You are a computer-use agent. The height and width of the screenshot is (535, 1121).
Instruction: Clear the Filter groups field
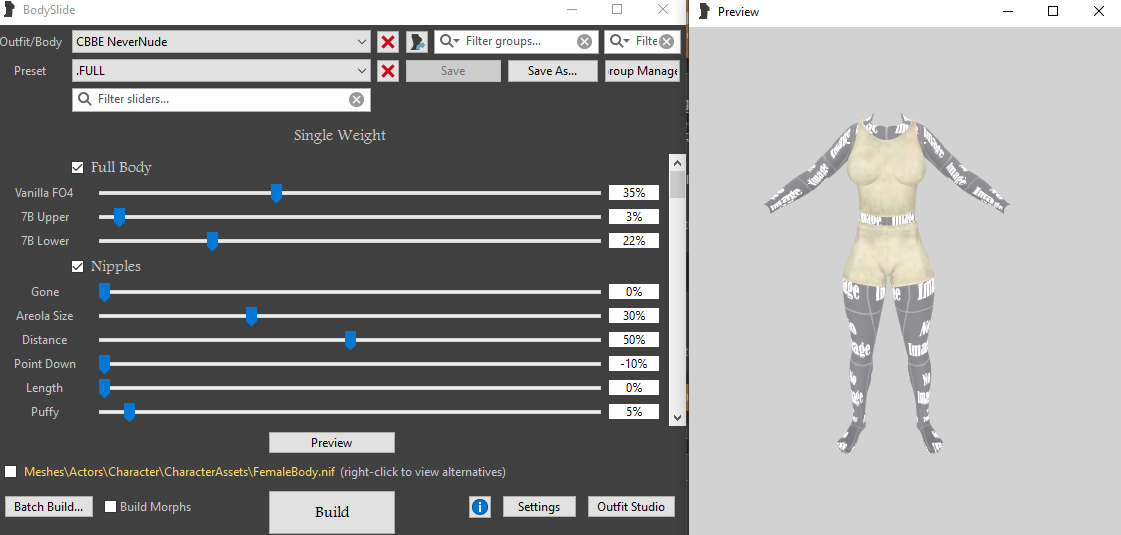(584, 41)
